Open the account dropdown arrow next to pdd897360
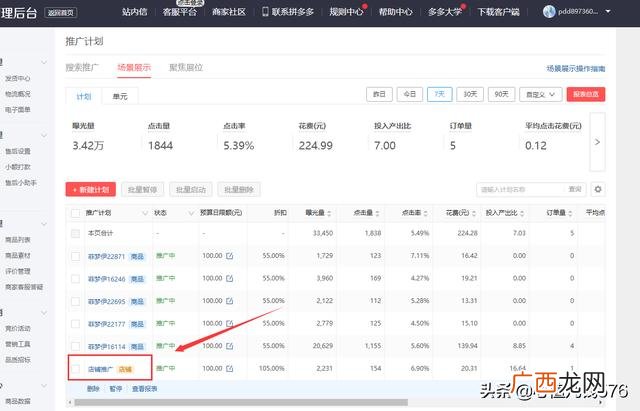640x411 pixels. [x=608, y=11]
